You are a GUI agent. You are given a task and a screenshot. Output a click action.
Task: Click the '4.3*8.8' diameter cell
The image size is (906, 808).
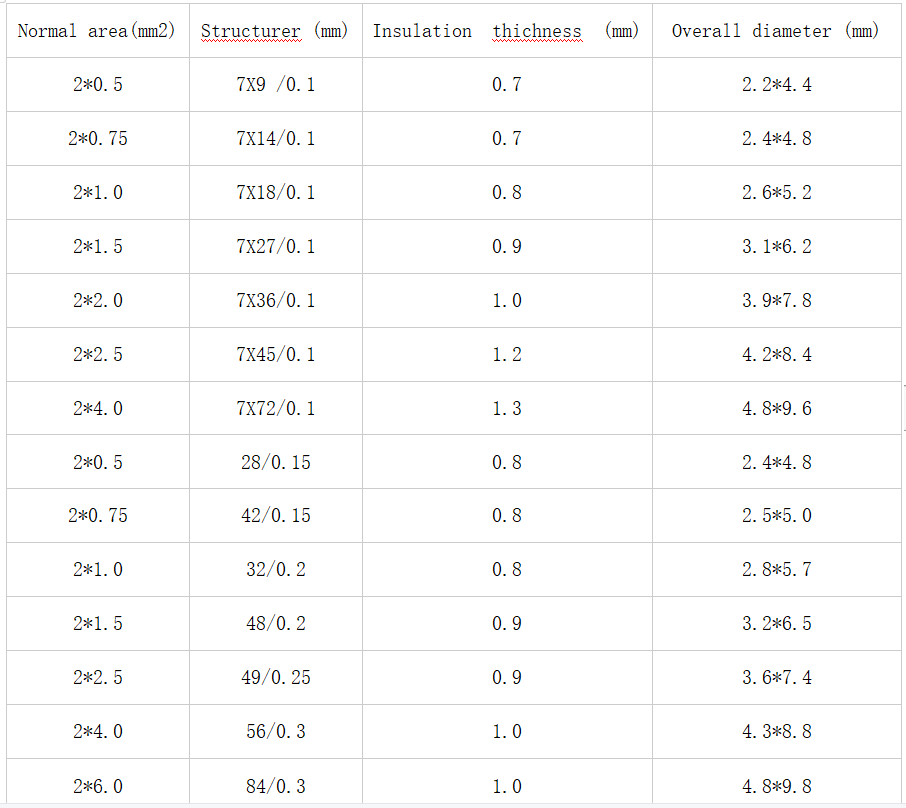776,731
